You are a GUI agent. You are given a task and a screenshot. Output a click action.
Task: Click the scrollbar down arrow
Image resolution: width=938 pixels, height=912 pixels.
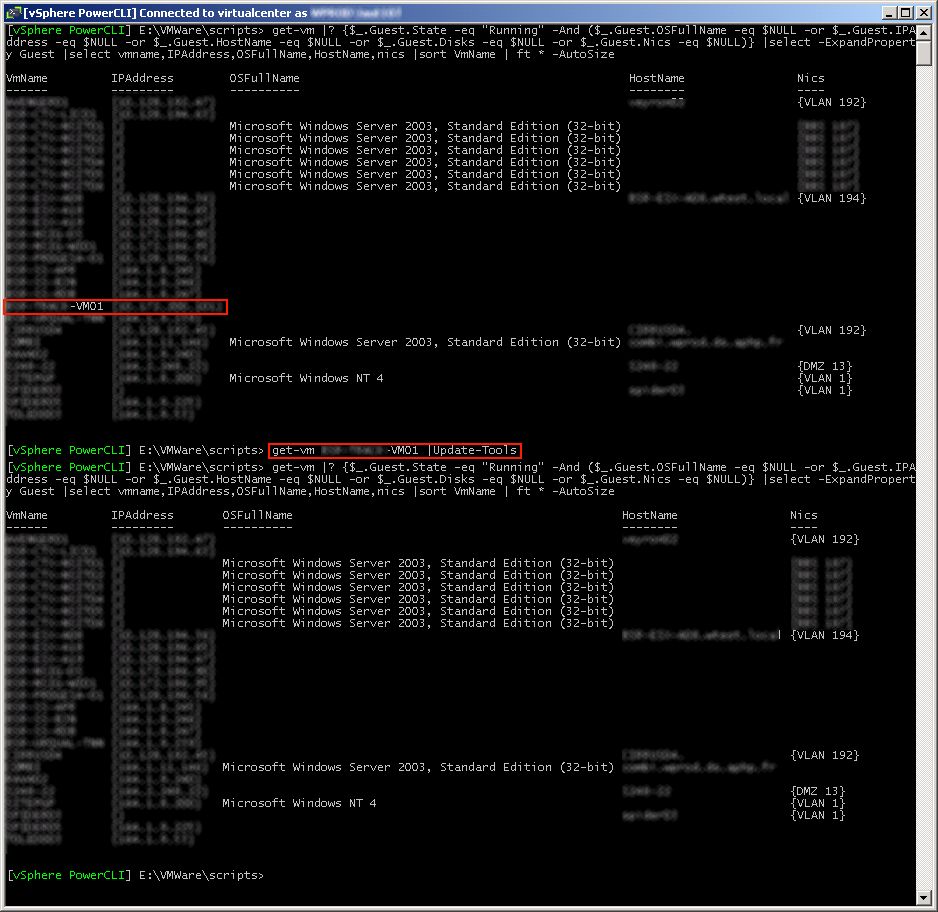point(924,898)
